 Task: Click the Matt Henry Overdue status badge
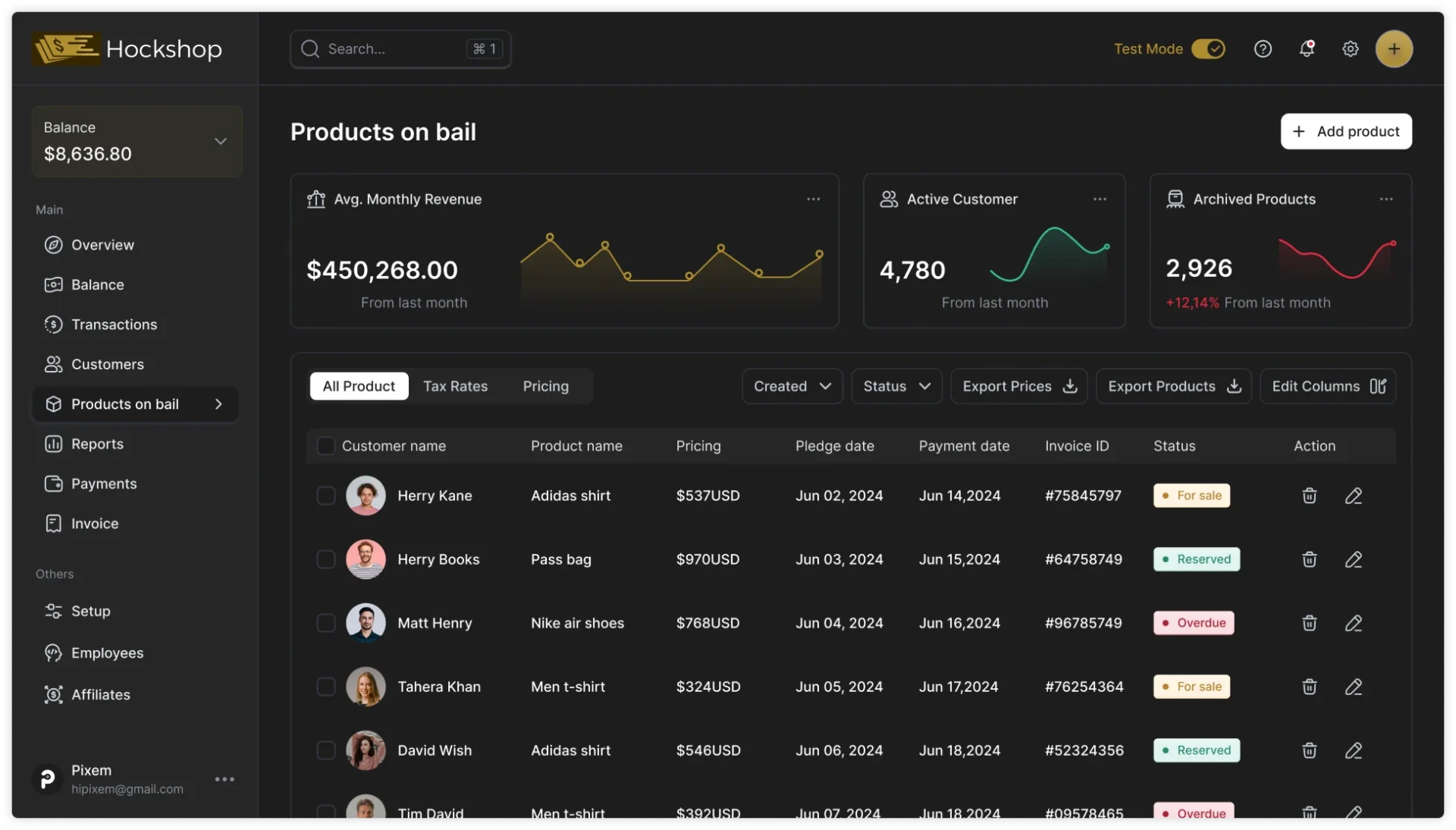(1194, 623)
